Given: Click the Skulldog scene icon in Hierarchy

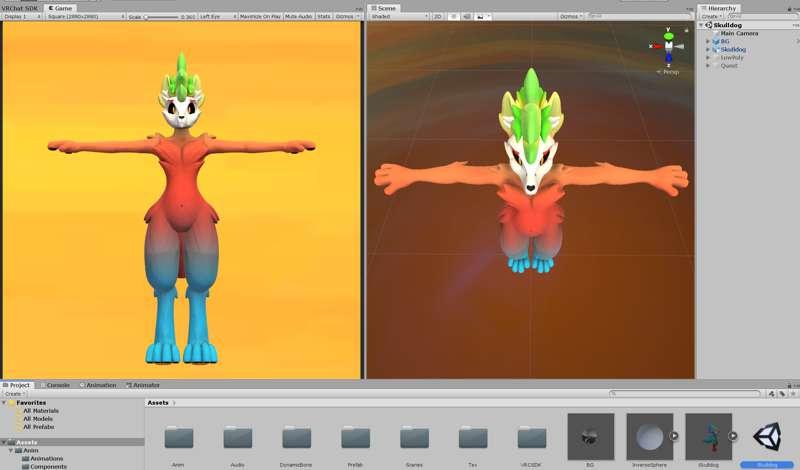Looking at the screenshot, I should point(709,24).
